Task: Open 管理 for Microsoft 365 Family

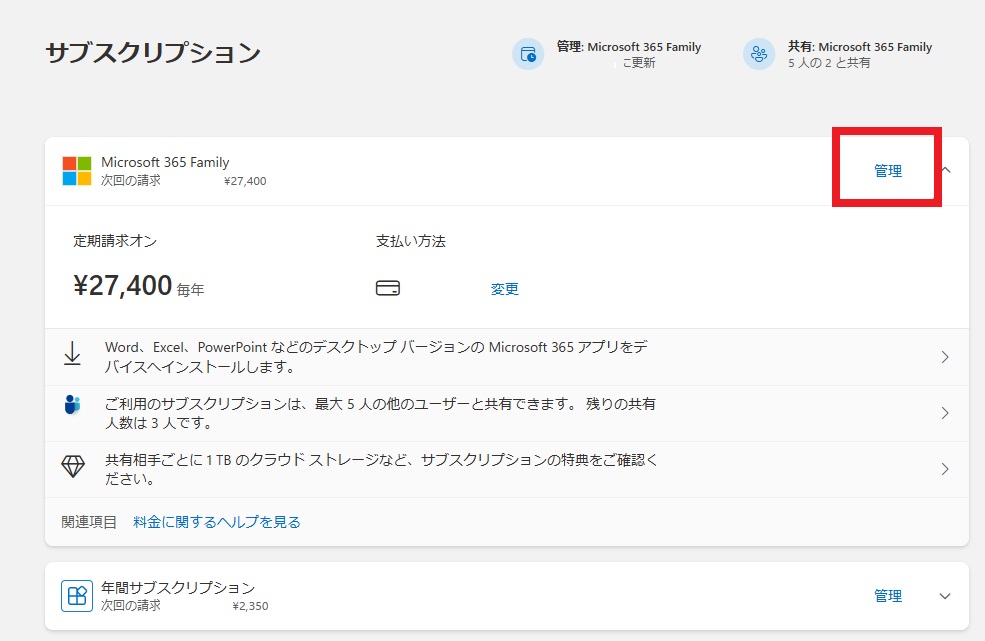Action: pyautogui.click(x=888, y=171)
